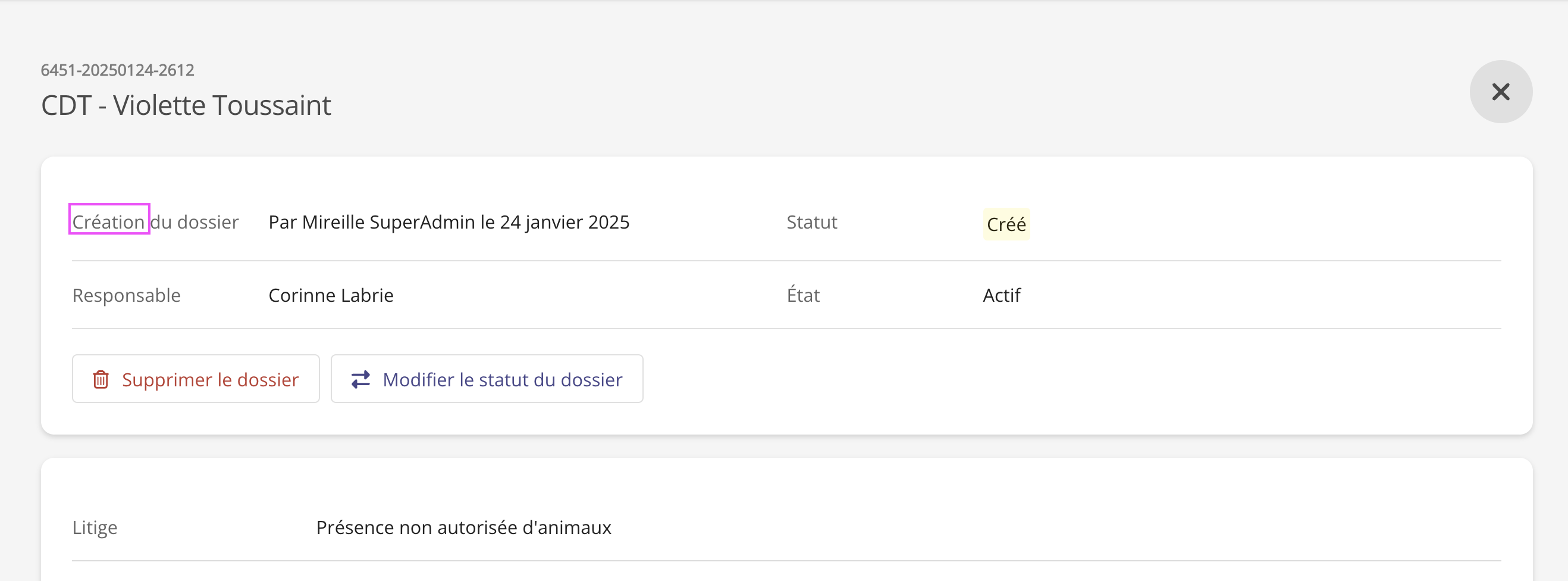Select 'Présence non autorisée d'animaux' text
Viewport: 1568px width, 581px height.
coord(463,527)
